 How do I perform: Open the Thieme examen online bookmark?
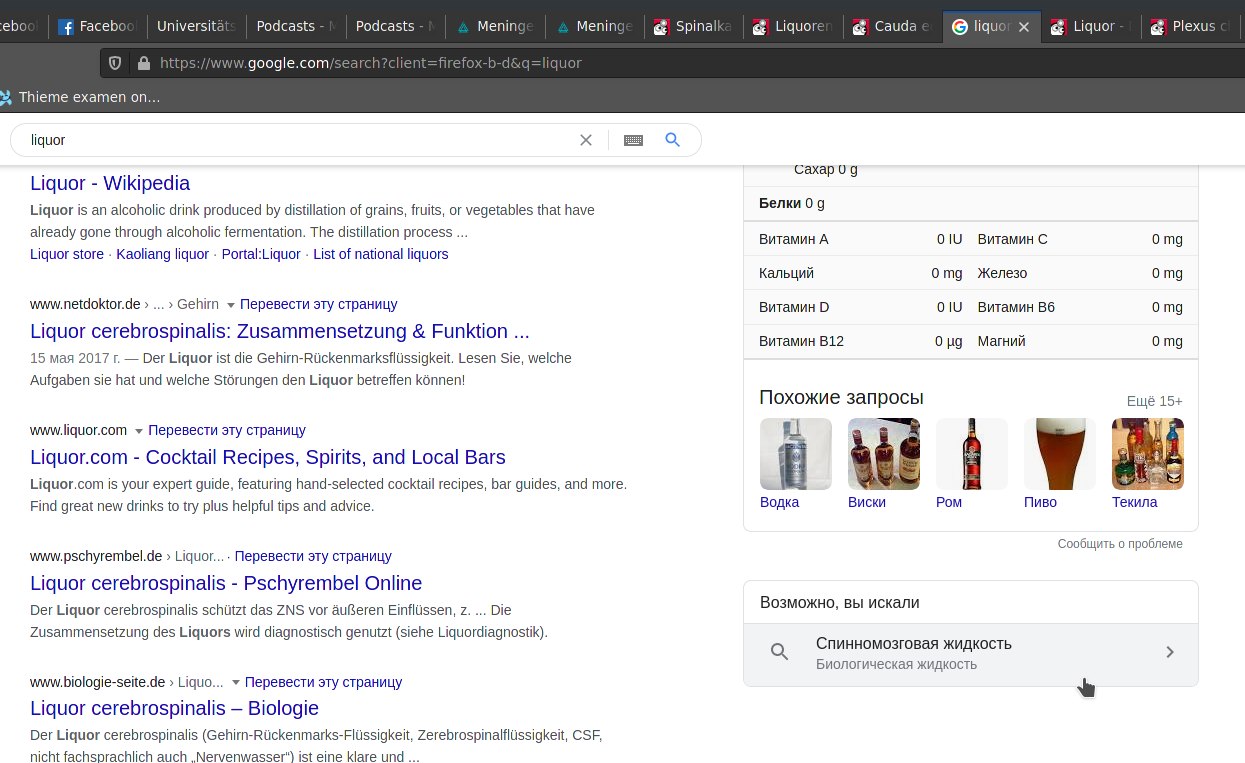(80, 97)
